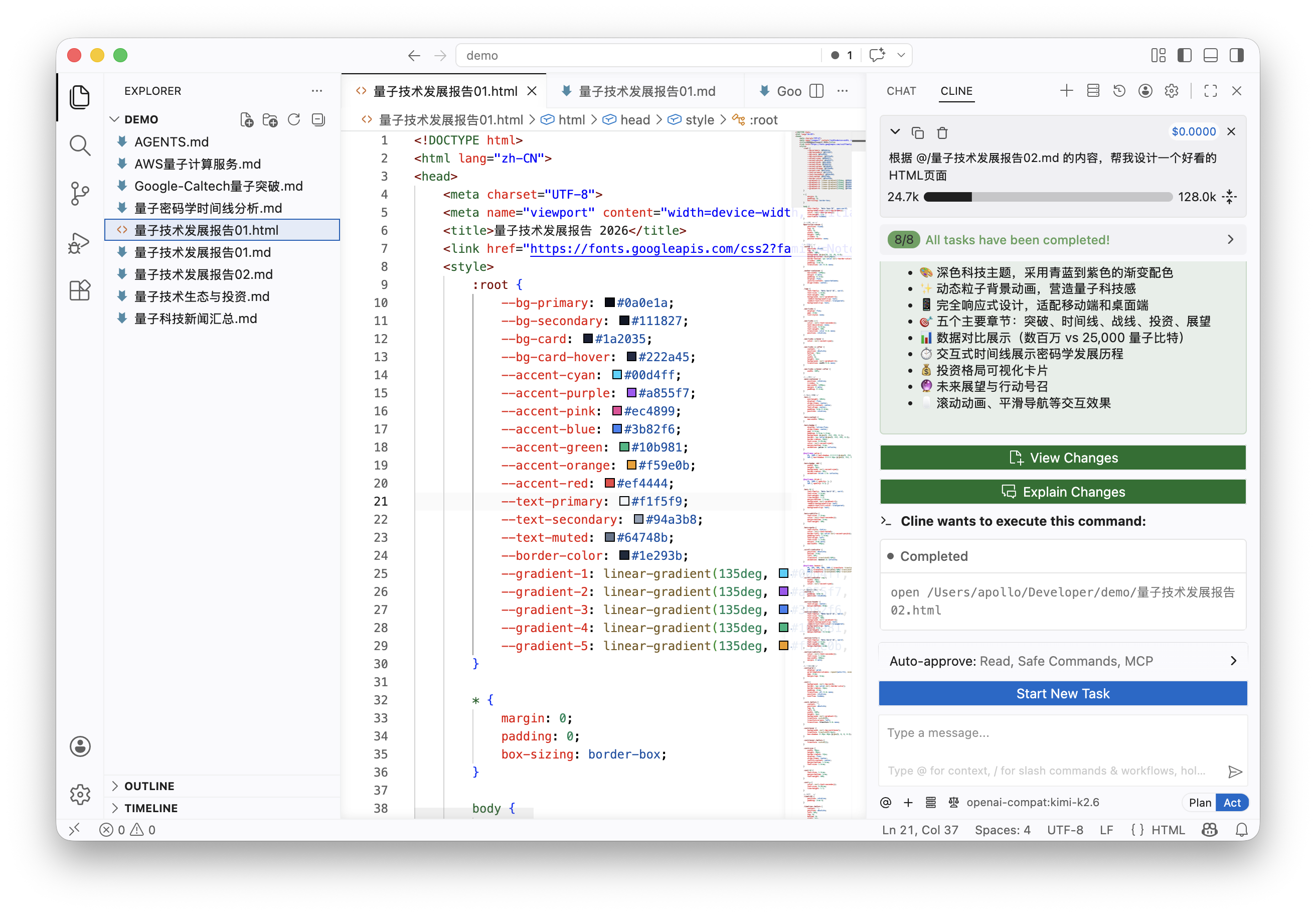Expand the TIMELINE section
The width and height of the screenshot is (1316, 915).
(x=222, y=808)
